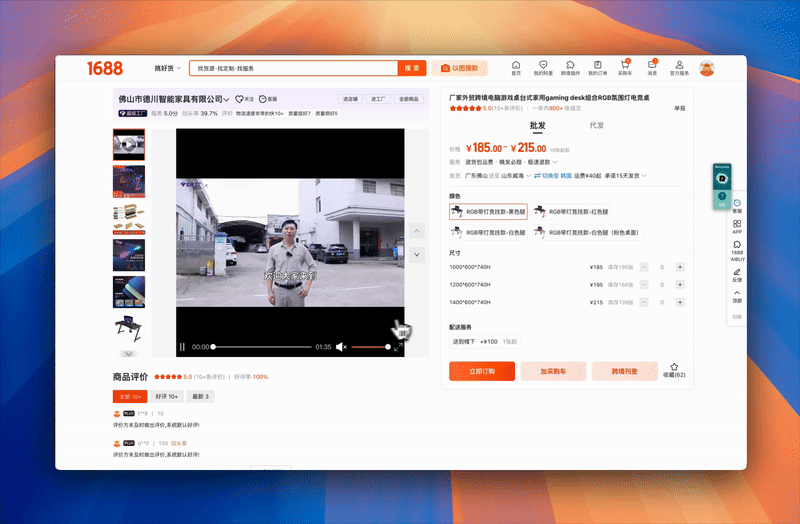Switch to the 批发 tab

[x=537, y=125]
